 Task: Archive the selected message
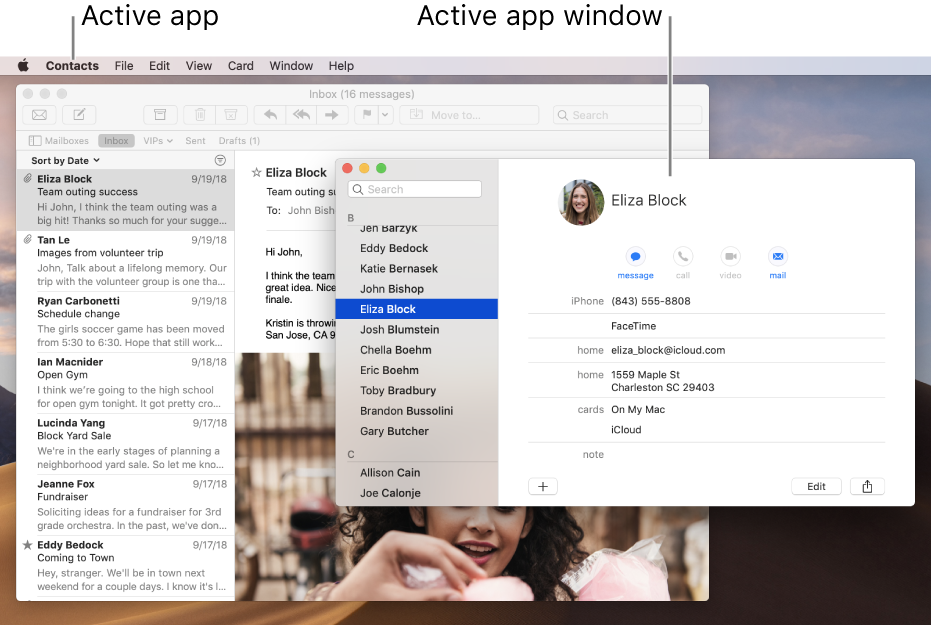pos(160,115)
